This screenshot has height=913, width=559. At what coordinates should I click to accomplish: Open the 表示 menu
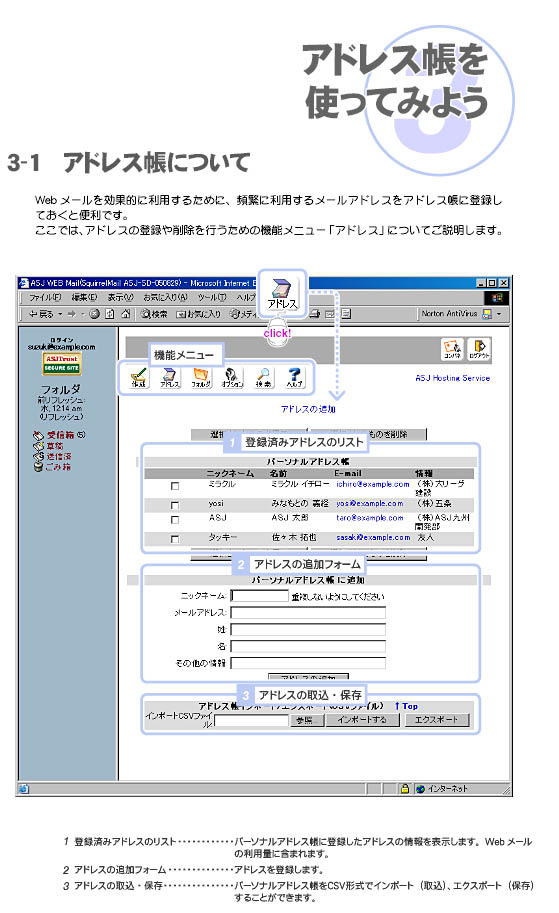[x=120, y=298]
